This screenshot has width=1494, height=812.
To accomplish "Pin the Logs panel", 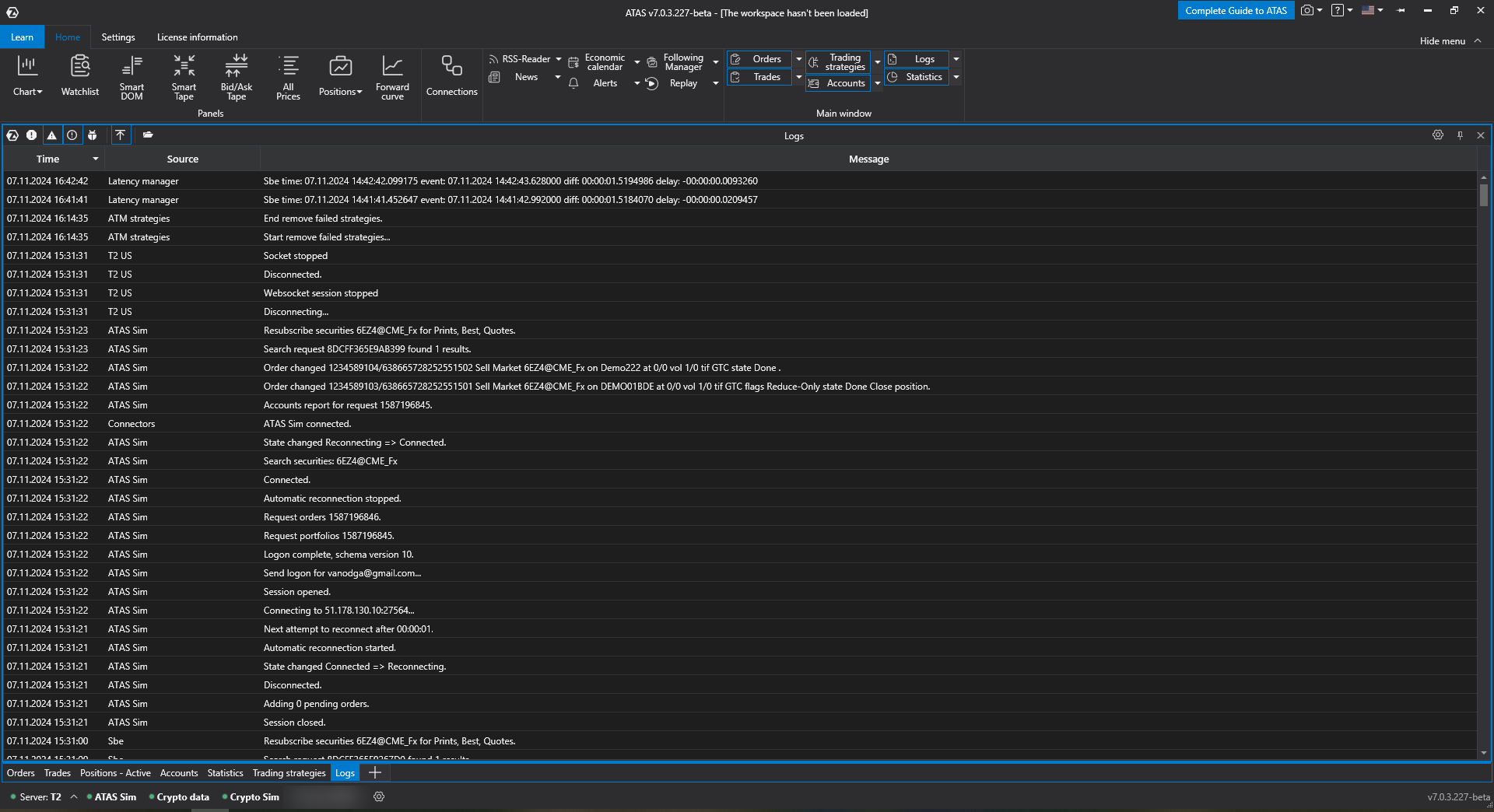I will coord(1460,135).
